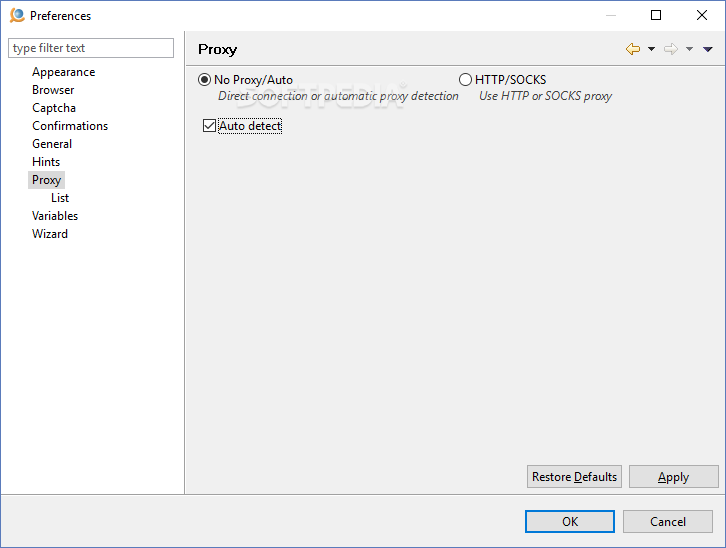Image resolution: width=726 pixels, height=548 pixels.
Task: Click the Restore Defaults button
Action: (574, 477)
